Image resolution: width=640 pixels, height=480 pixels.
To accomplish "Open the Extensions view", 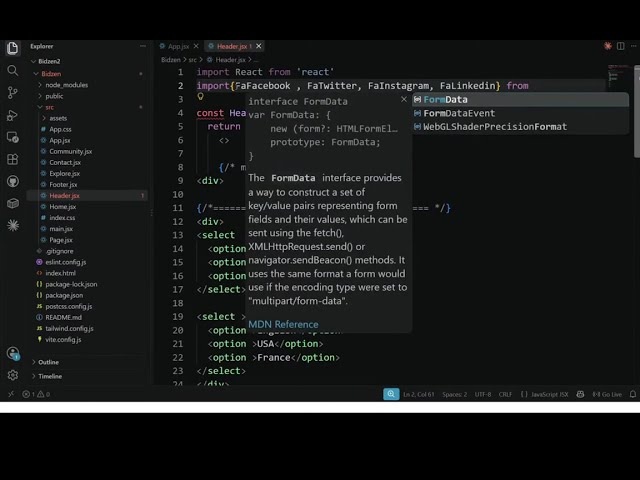I will [x=13, y=159].
